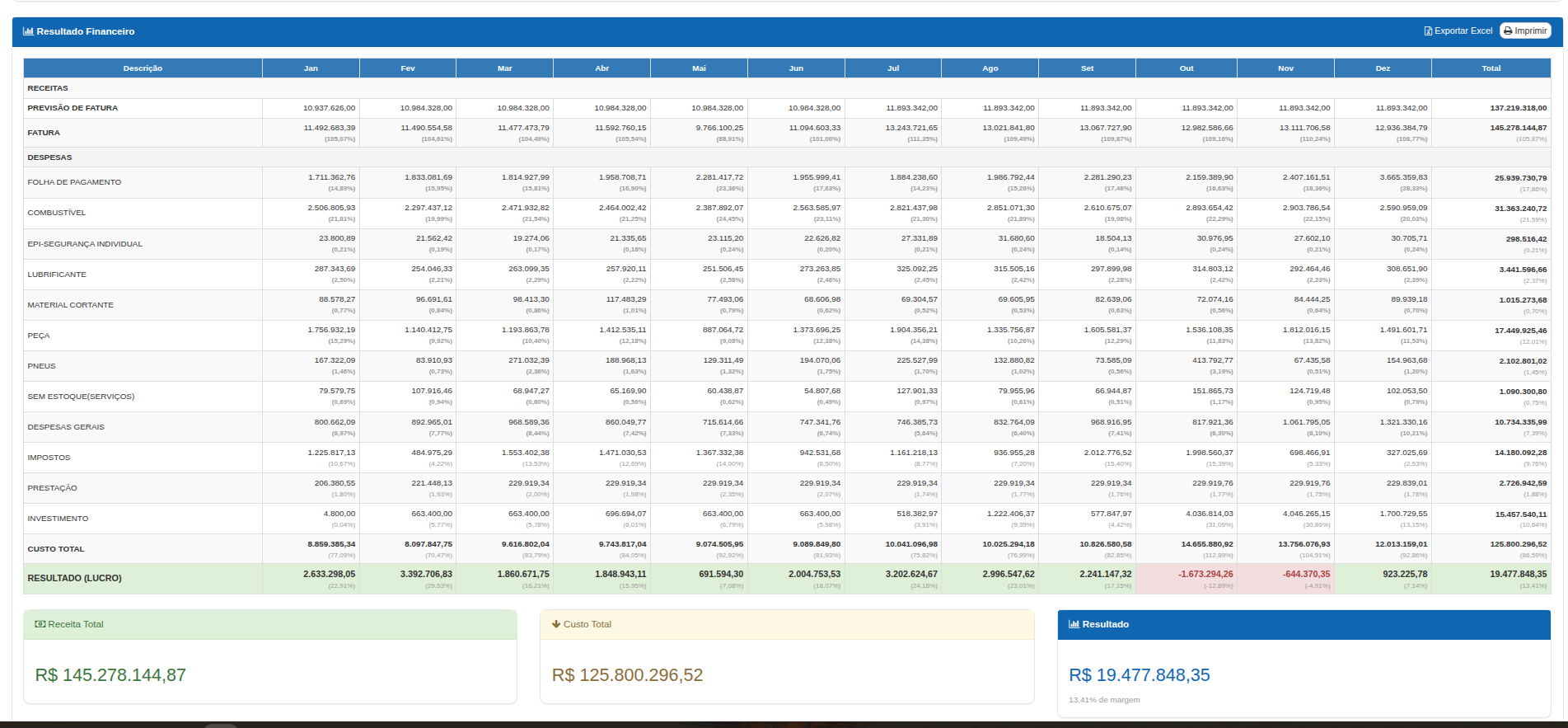
Task: Click the down arrow icon beside Custo Total
Action: tap(556, 624)
